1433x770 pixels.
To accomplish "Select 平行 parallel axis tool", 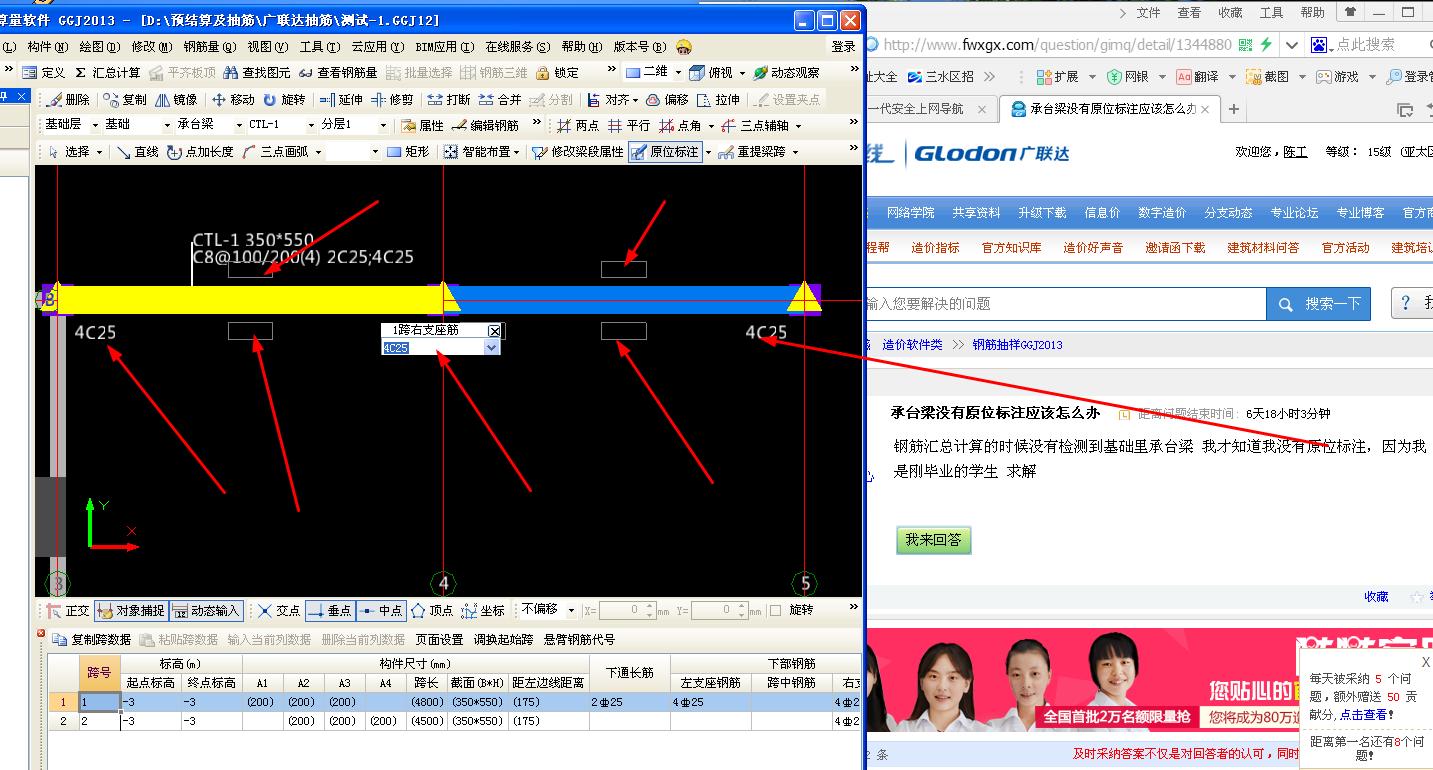I will pyautogui.click(x=629, y=126).
